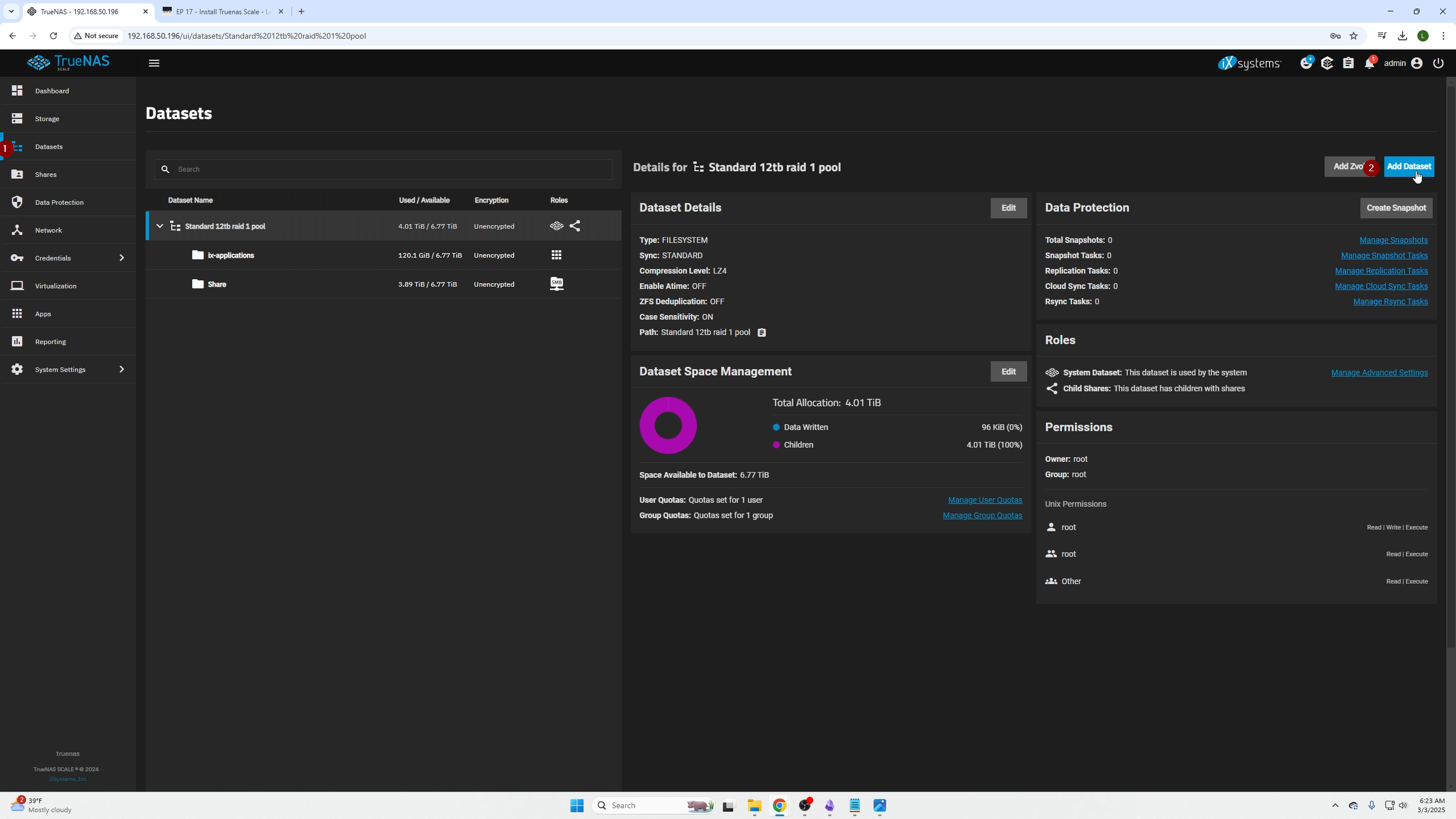Open Manage Rsync Tasks link

pos(1391,301)
